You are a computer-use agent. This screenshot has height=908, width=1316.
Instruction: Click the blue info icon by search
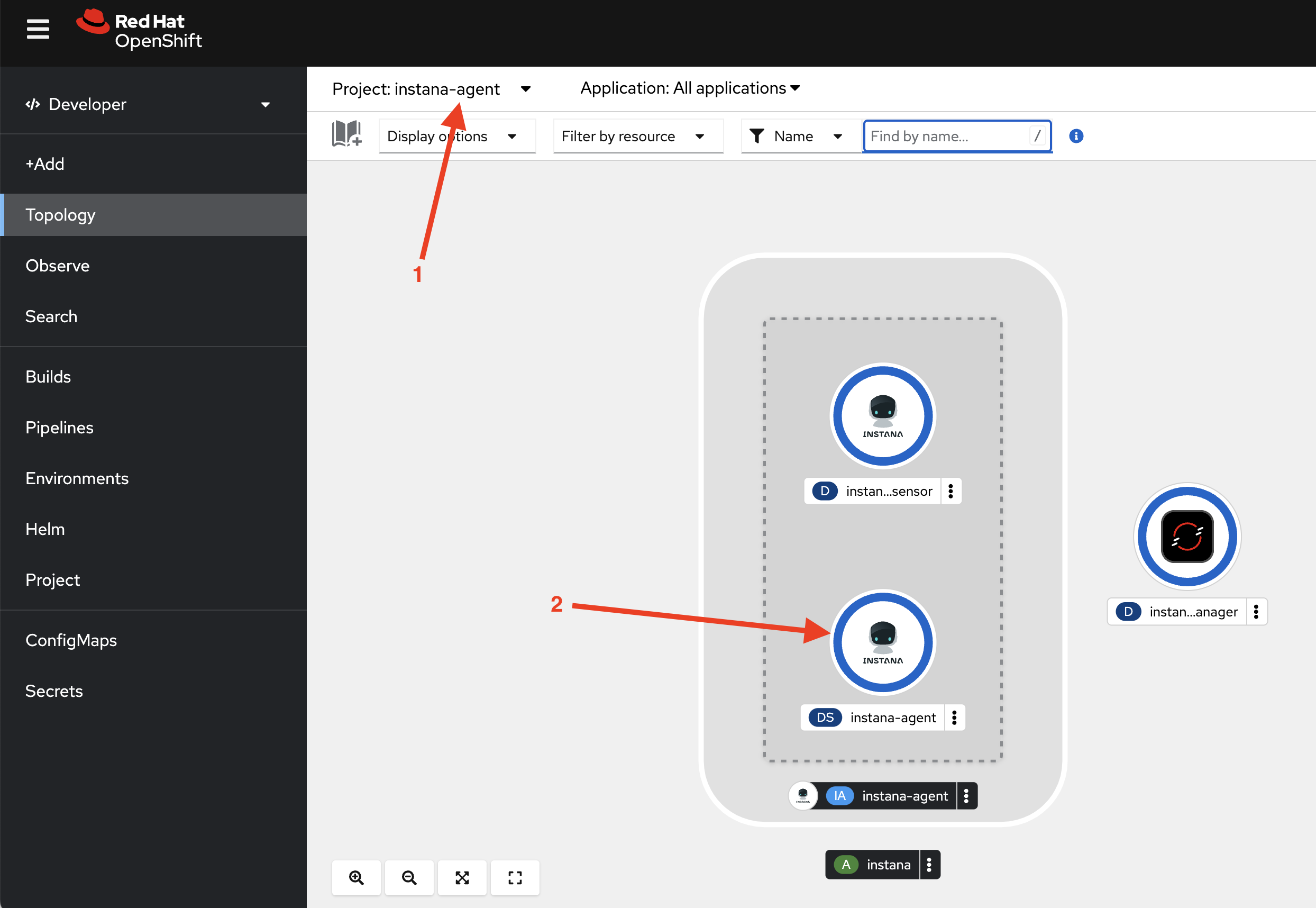(x=1075, y=136)
